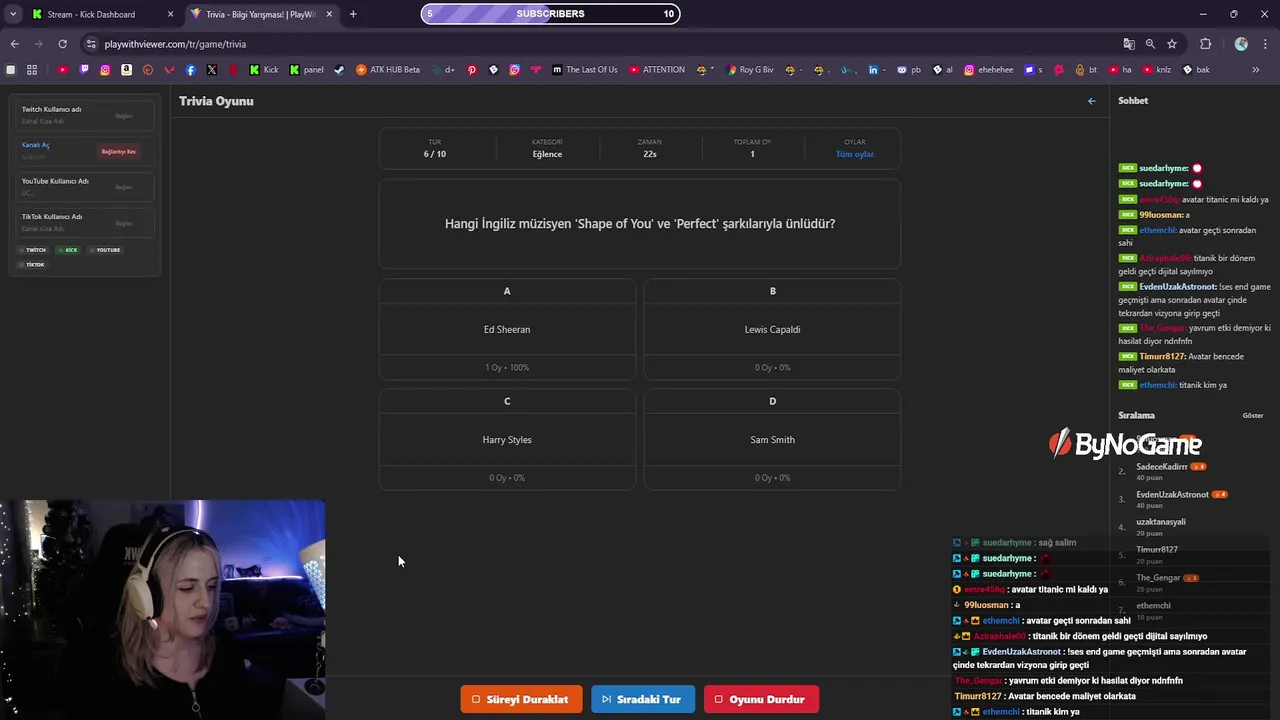The image size is (1280, 720).
Task: Open the Facebook bookmark icon
Action: (x=190, y=70)
